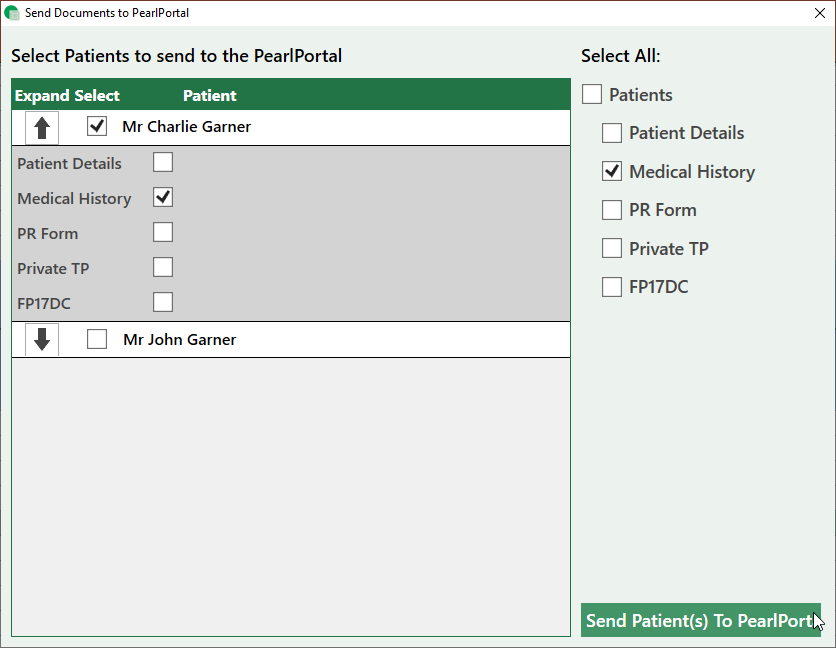Select the Mr John Garner patient name
Screen dimensions: 836x648
(x=180, y=340)
